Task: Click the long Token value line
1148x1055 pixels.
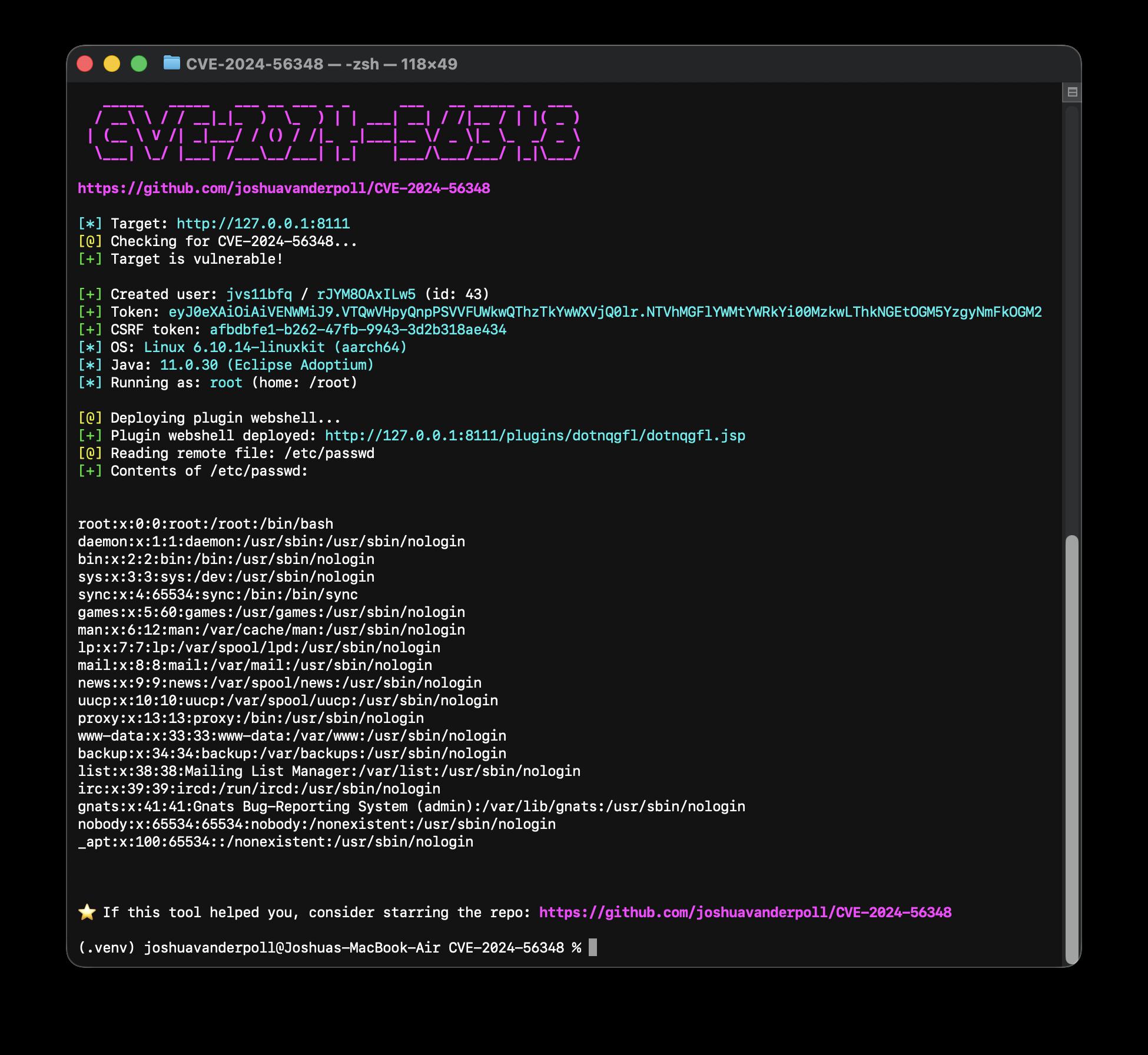Action: (605, 312)
